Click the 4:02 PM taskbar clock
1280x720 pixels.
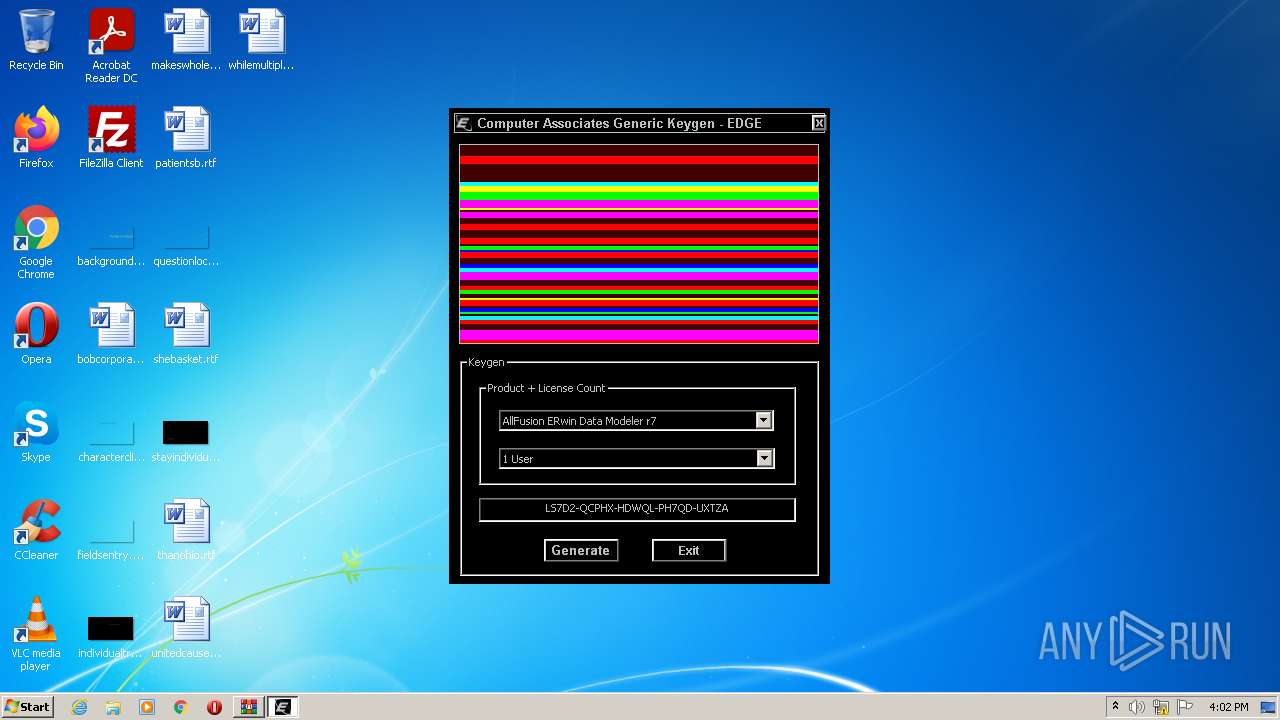[x=1229, y=707]
